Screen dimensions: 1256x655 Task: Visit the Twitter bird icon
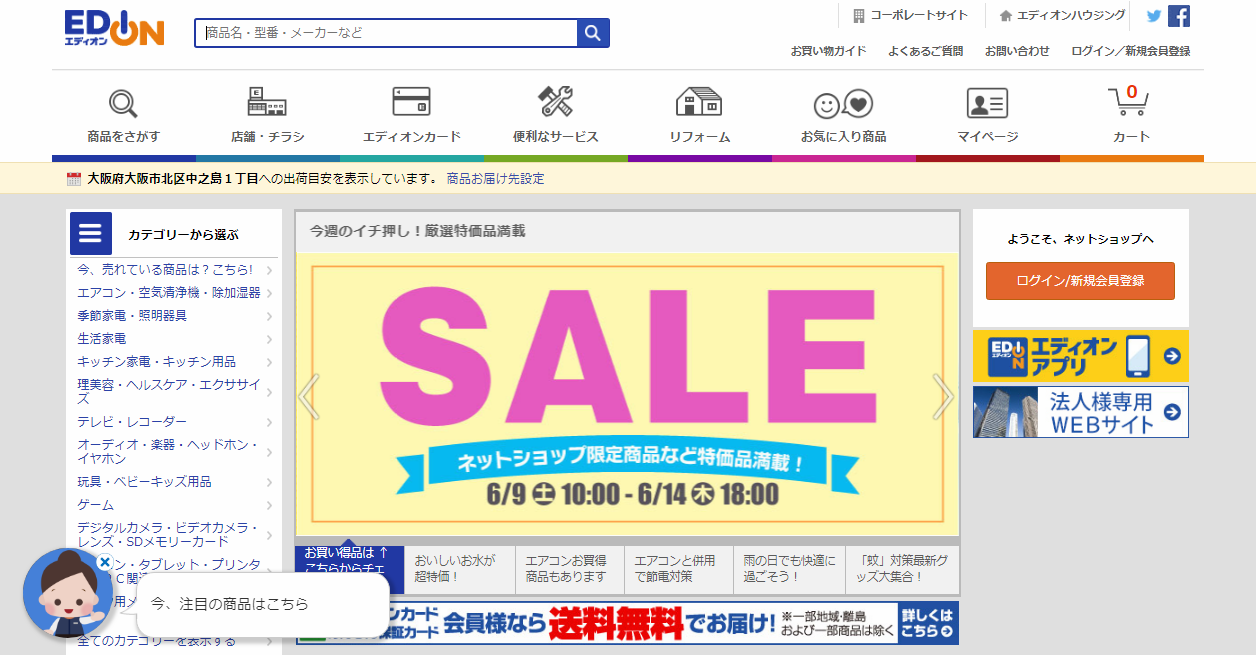[x=1154, y=16]
